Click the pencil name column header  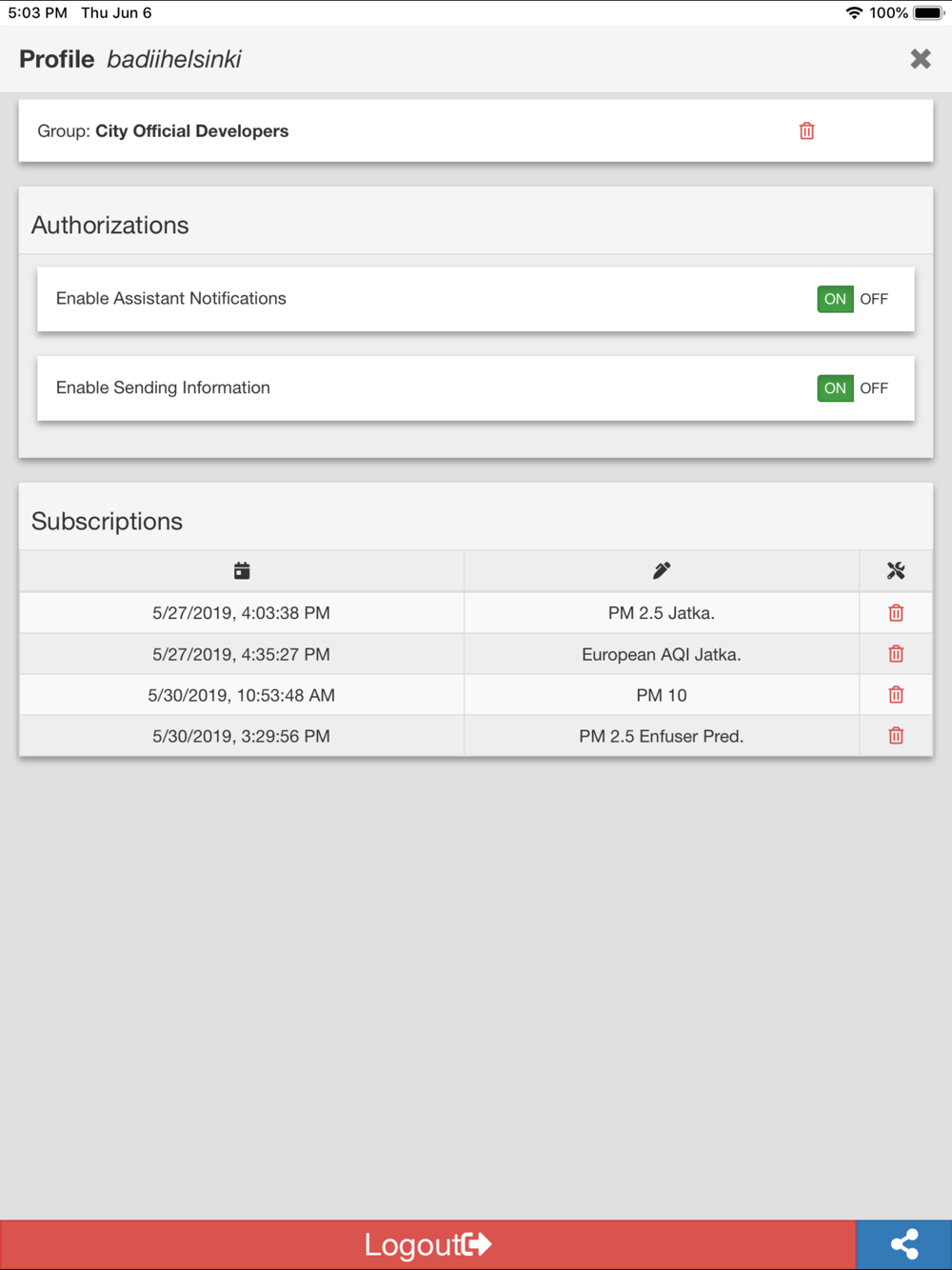coord(662,571)
